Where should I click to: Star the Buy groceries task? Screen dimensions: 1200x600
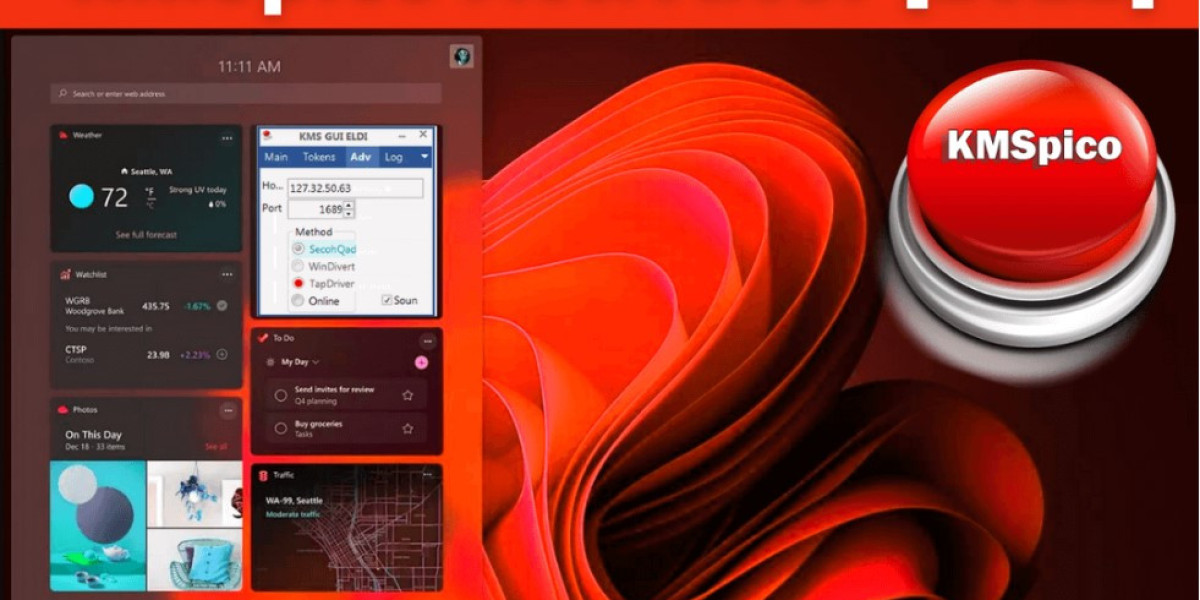[x=407, y=428]
